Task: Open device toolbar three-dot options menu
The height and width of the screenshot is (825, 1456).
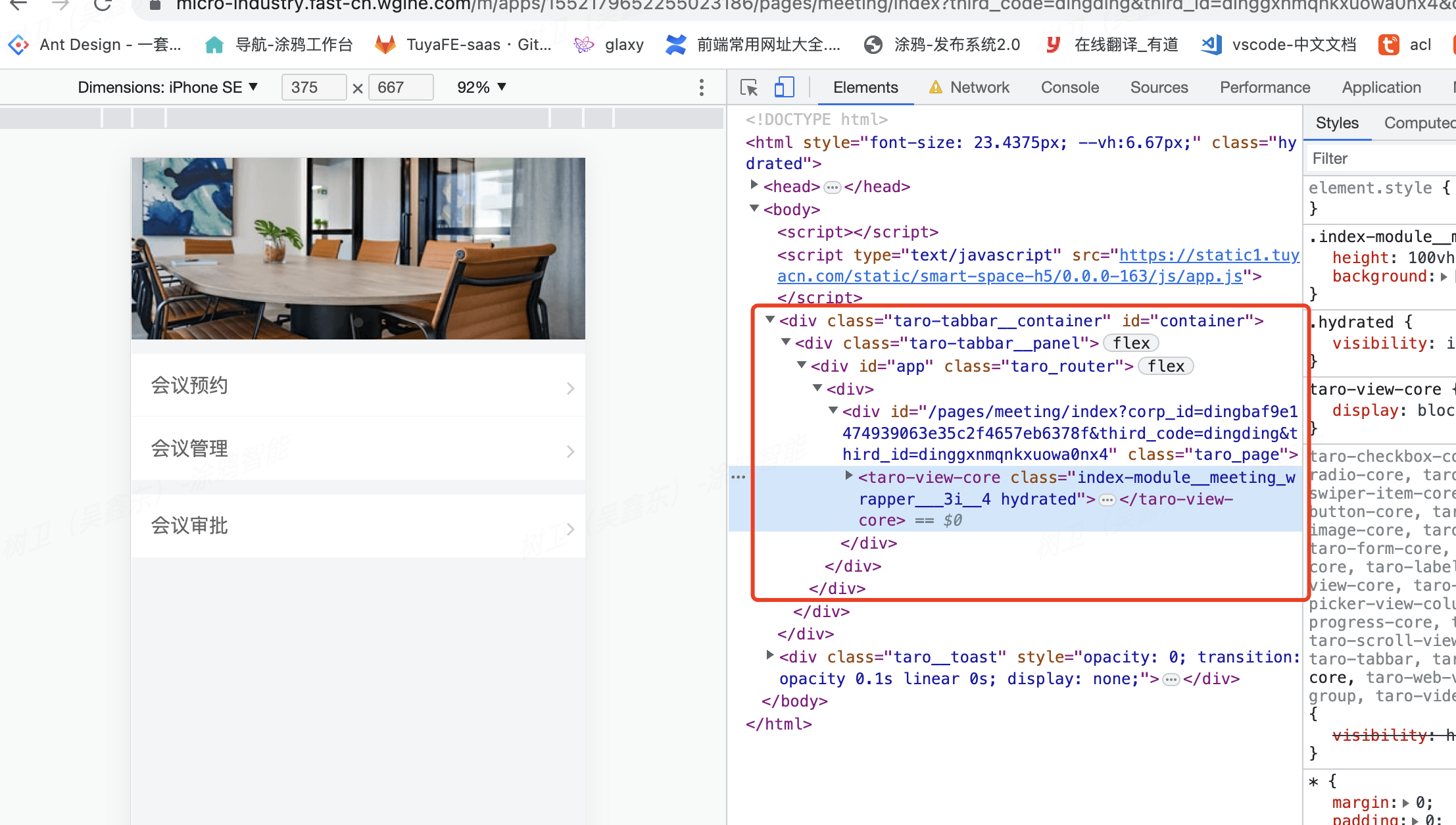Action: [x=702, y=87]
